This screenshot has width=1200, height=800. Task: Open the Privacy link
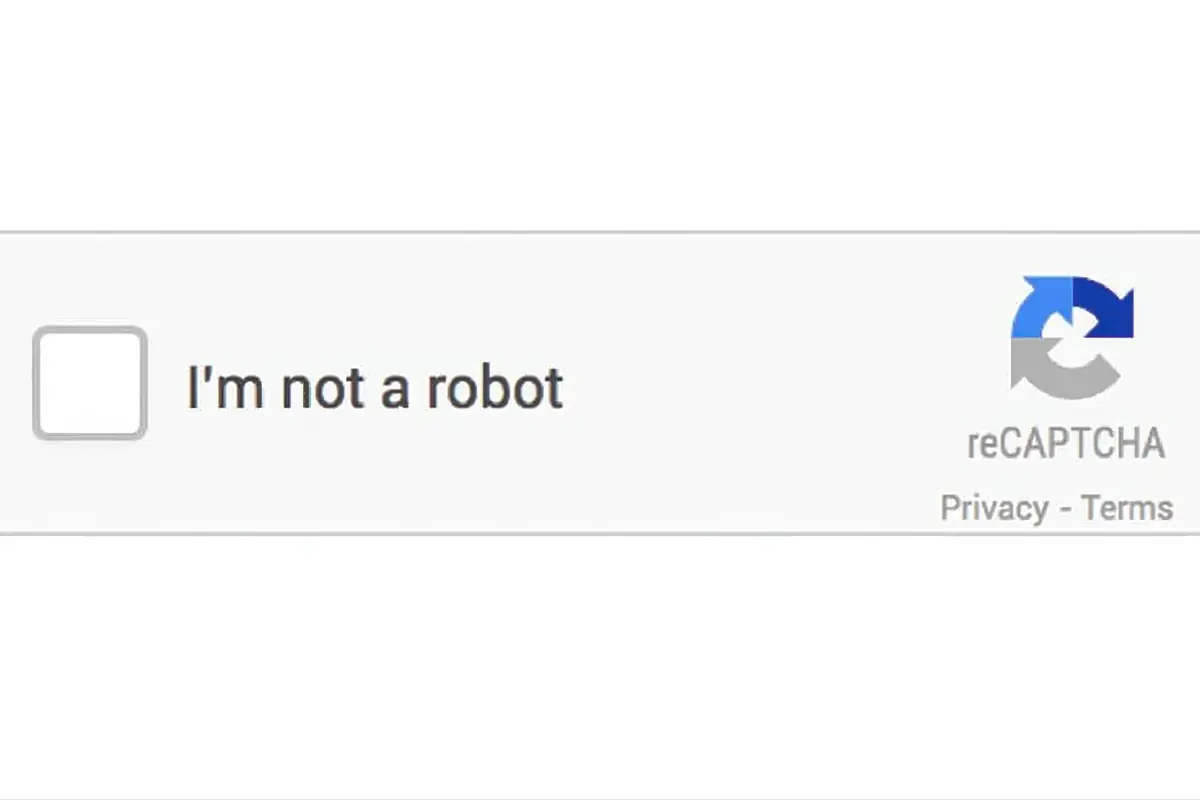point(994,508)
